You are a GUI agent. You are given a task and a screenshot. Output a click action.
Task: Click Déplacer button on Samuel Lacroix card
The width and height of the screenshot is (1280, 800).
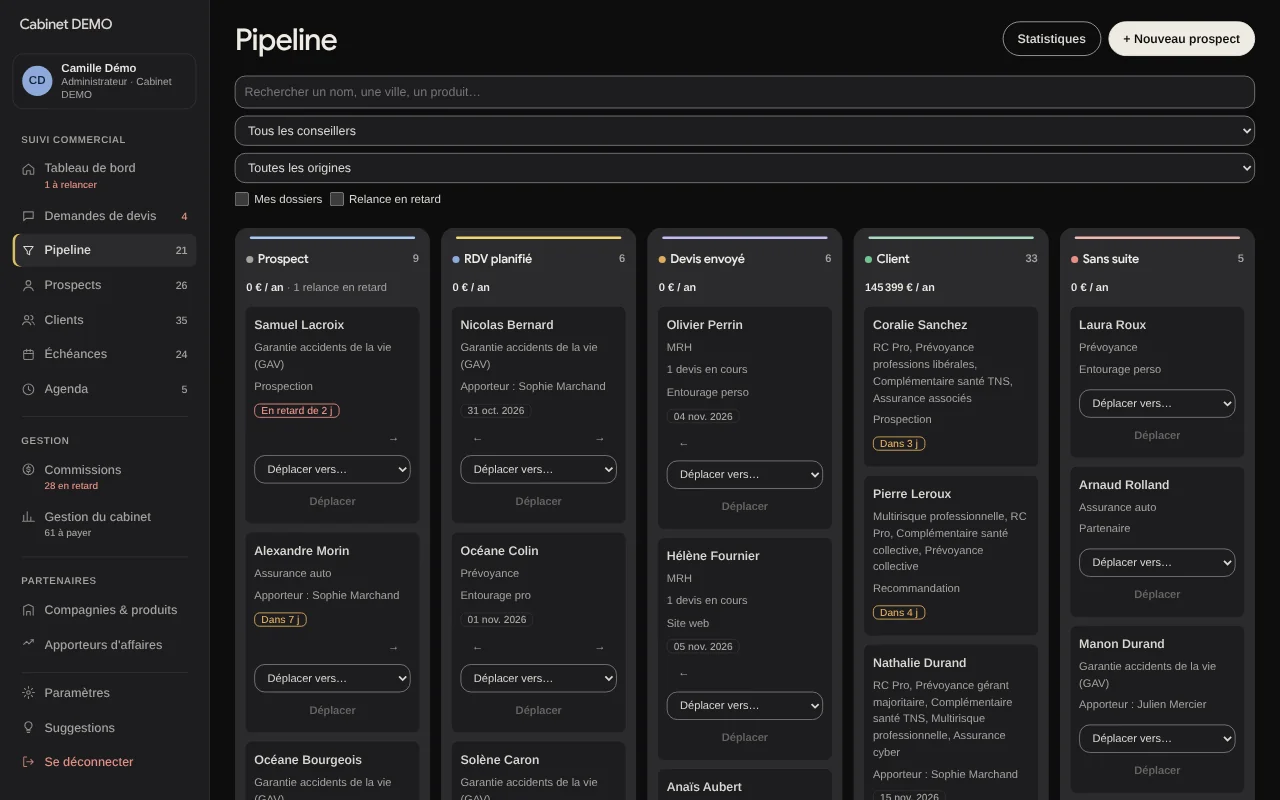(332, 502)
